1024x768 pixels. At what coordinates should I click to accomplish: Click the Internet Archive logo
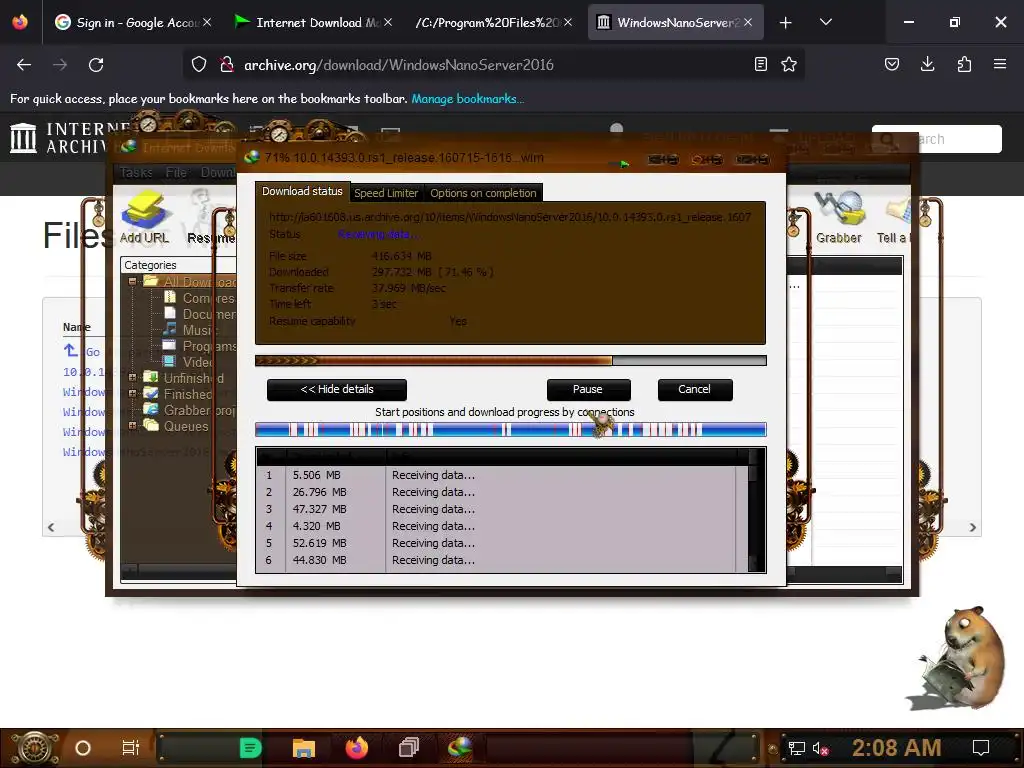[24, 138]
